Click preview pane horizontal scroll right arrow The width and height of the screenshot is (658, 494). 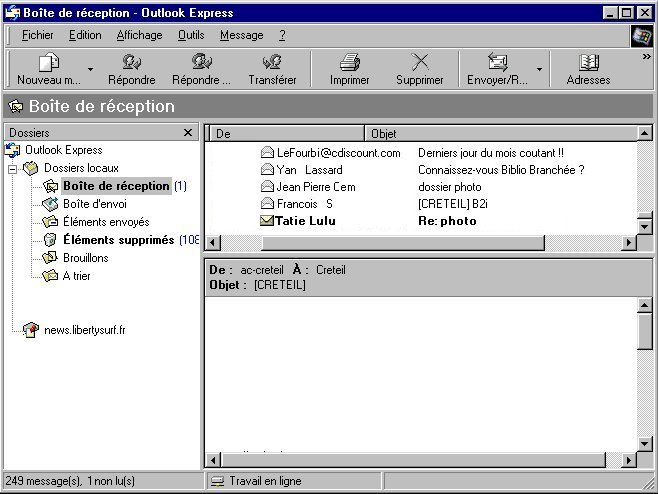(629, 460)
